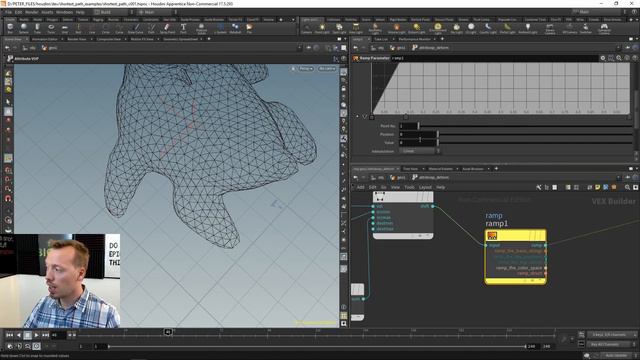
Task: Select the File shelf tool
Action: coord(249,29)
